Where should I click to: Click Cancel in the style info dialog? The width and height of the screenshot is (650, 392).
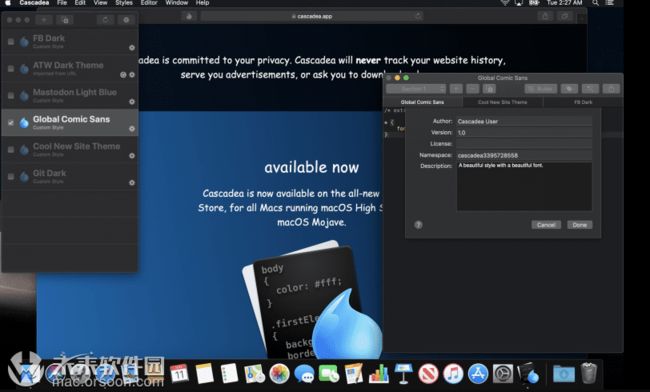[546, 225]
